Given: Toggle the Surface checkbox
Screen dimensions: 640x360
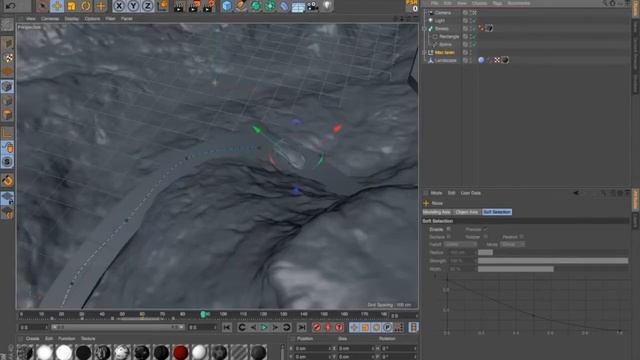Looking at the screenshot, I should pyautogui.click(x=449, y=237).
